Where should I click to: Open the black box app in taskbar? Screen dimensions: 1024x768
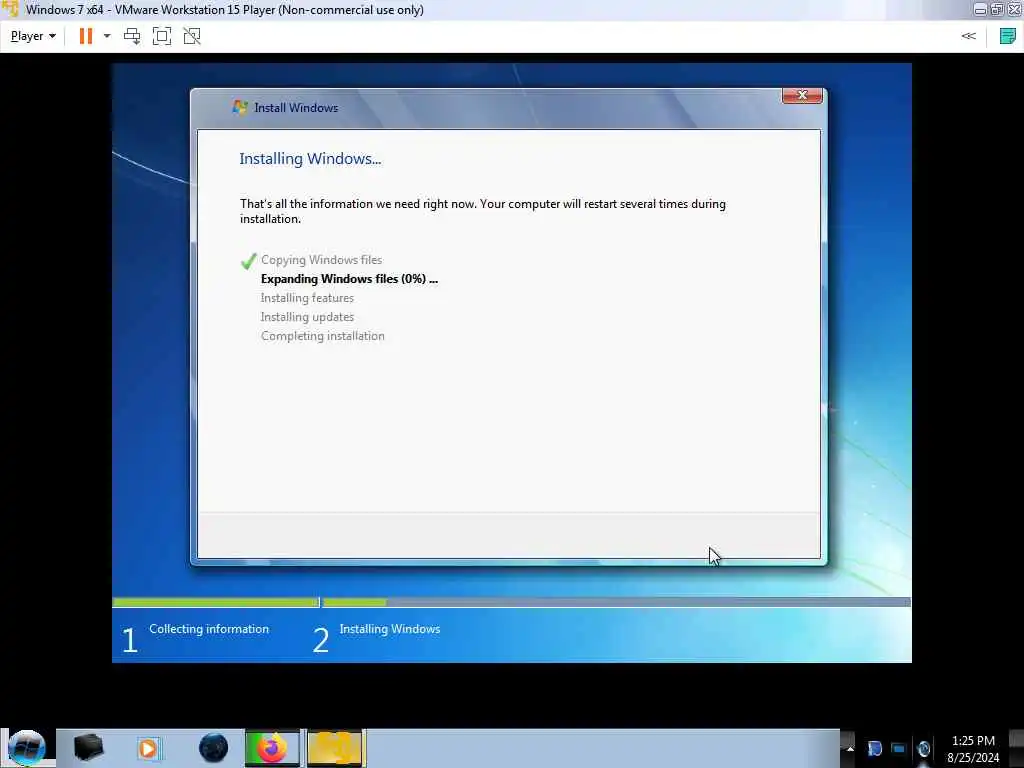[x=88, y=748]
